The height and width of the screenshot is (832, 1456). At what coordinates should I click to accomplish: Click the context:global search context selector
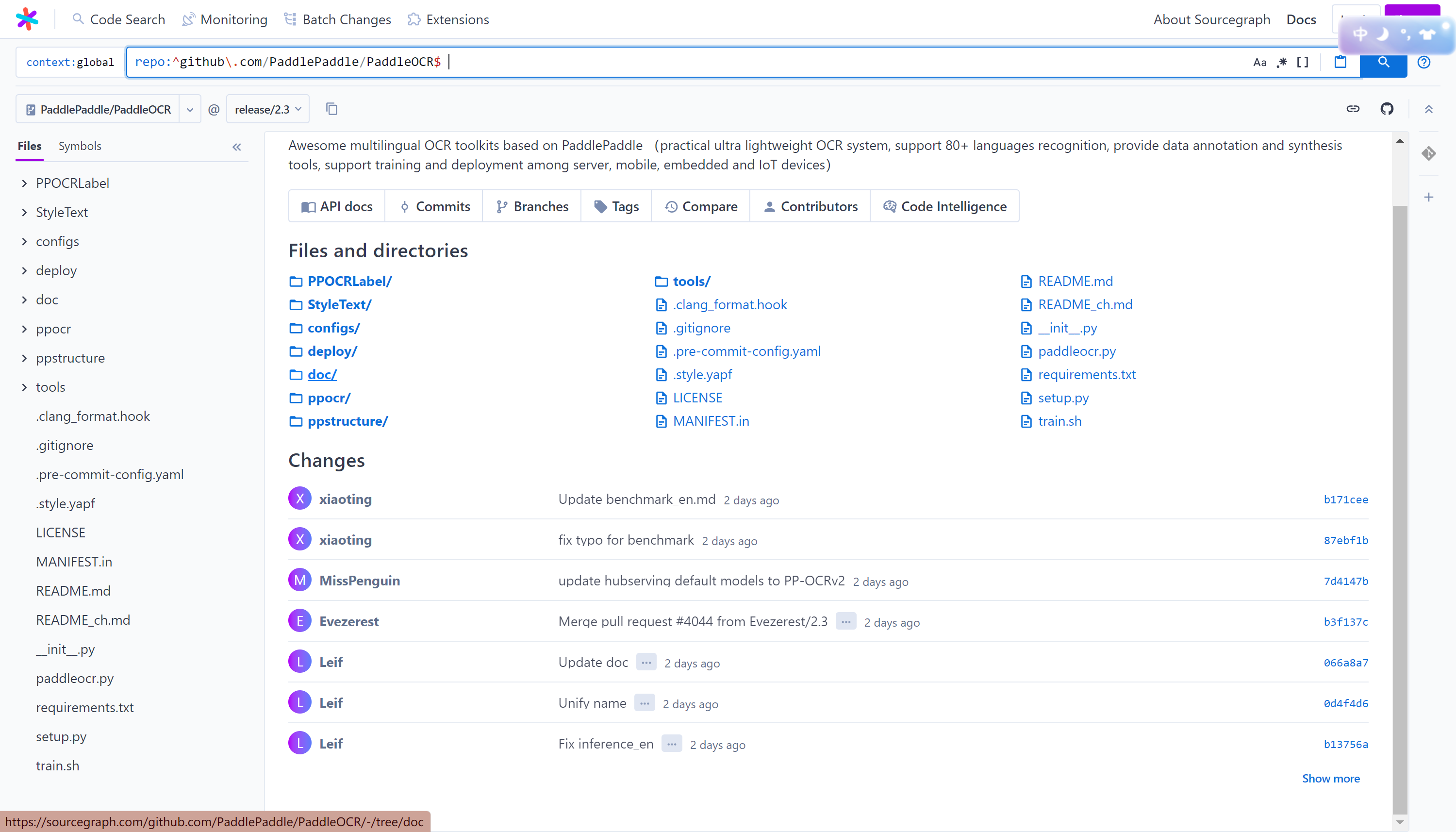70,62
